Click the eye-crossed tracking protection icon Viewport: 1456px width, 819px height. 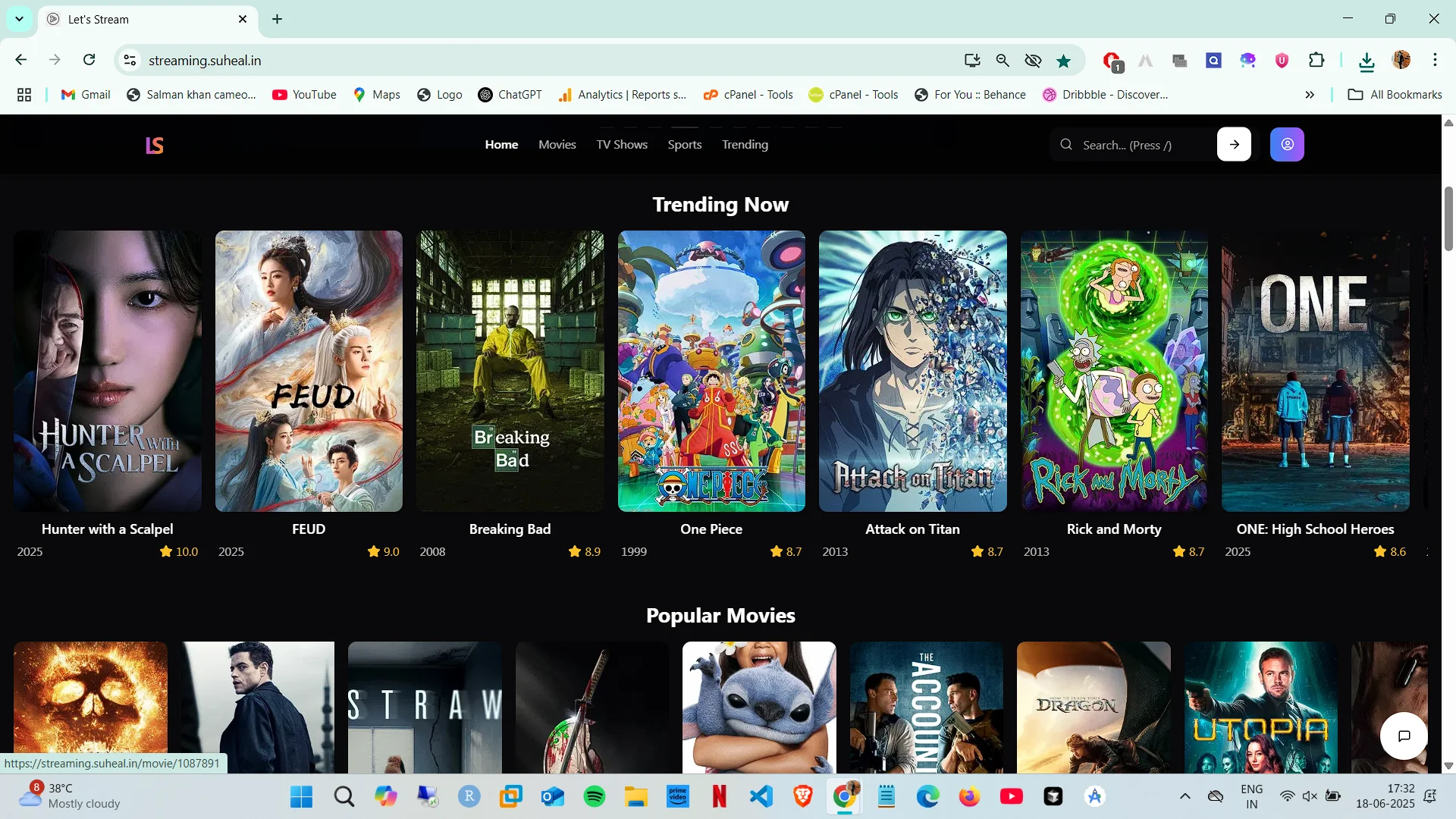1033,61
